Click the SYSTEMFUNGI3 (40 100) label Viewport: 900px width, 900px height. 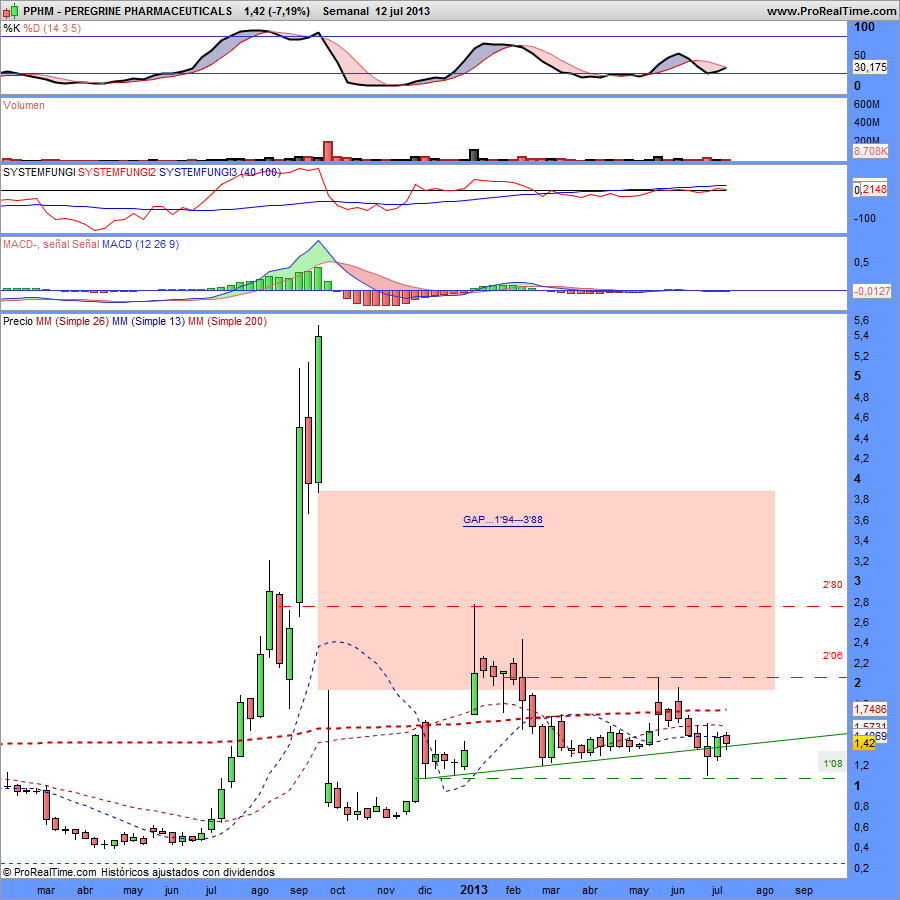pyautogui.click(x=220, y=172)
